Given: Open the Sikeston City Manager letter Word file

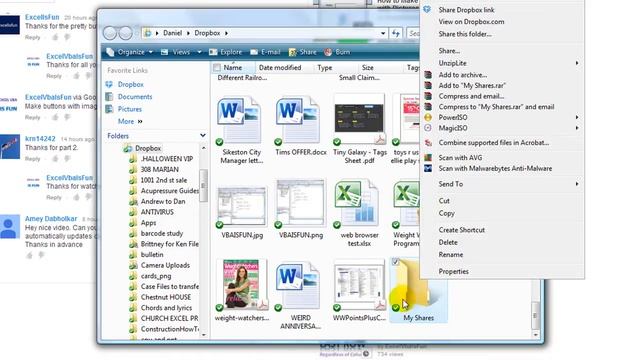Looking at the screenshot, I should tap(239, 120).
